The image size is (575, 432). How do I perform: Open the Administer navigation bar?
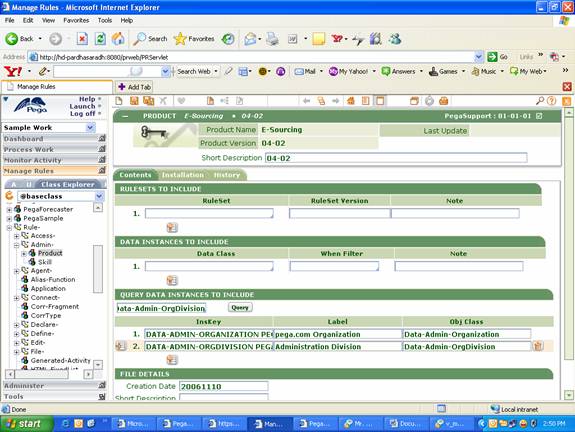point(54,385)
